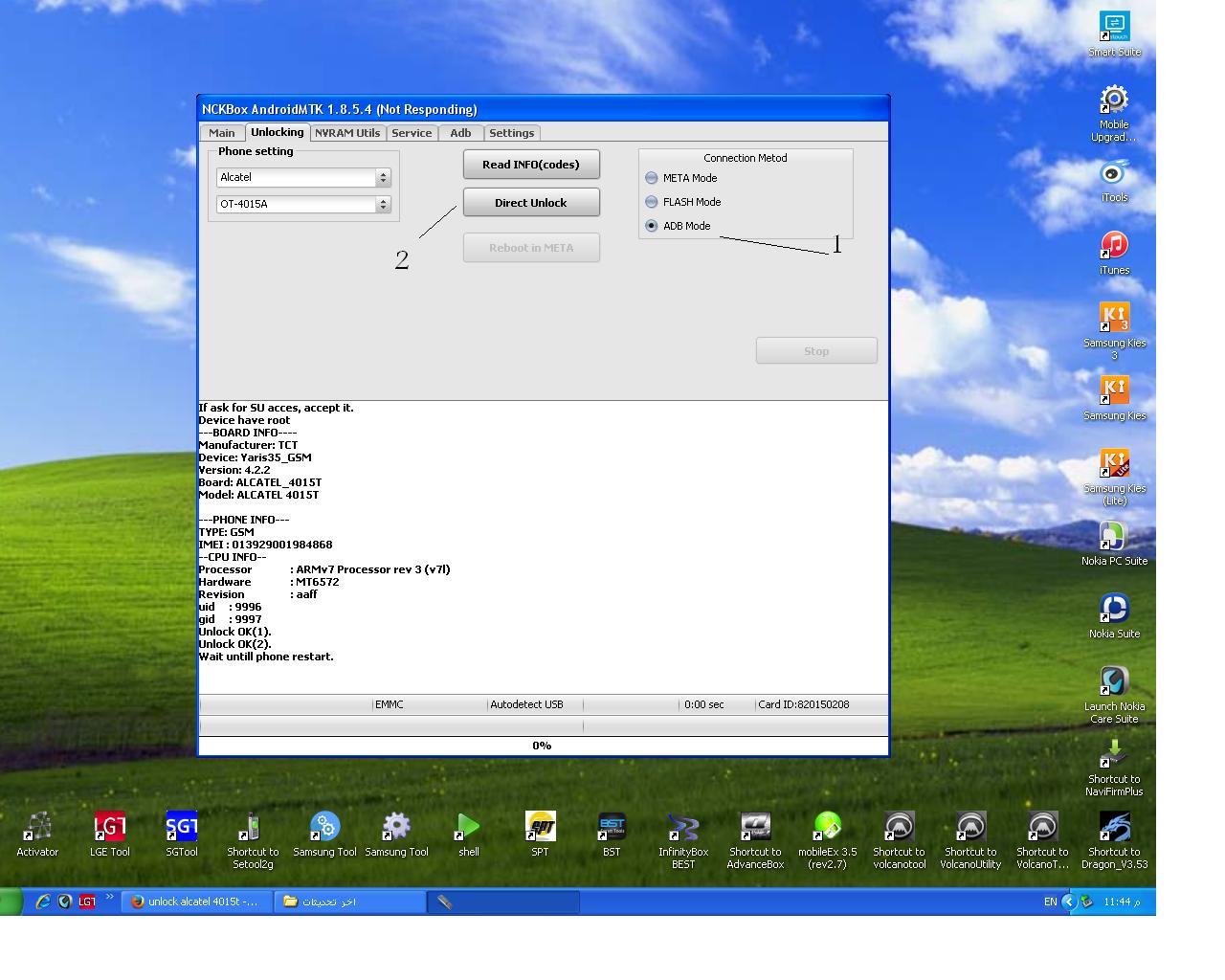Launch InfinityBox BEST desktop shortcut
Viewport: 1225px width, 980px height.
click(x=683, y=840)
